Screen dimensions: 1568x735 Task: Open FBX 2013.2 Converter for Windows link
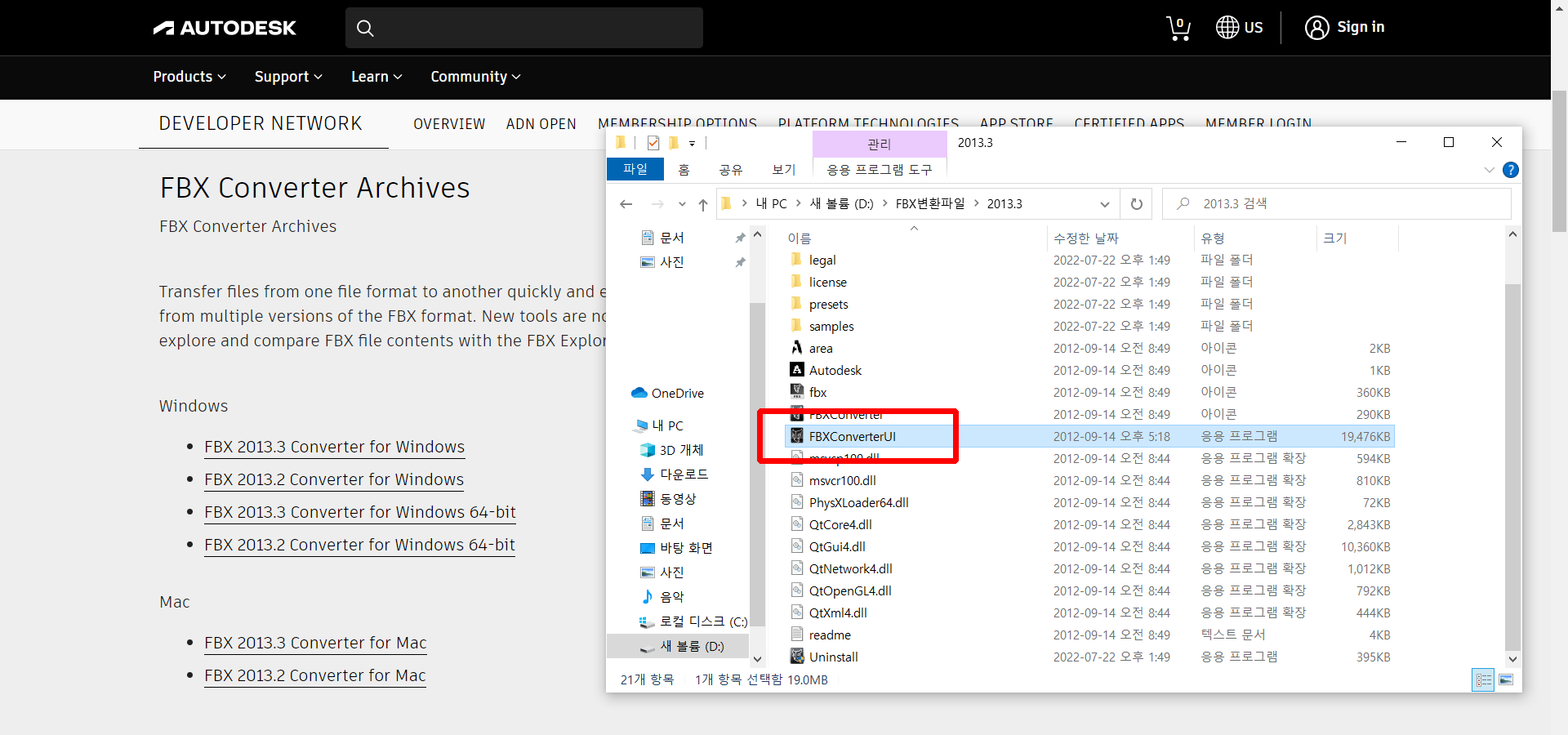(x=334, y=479)
